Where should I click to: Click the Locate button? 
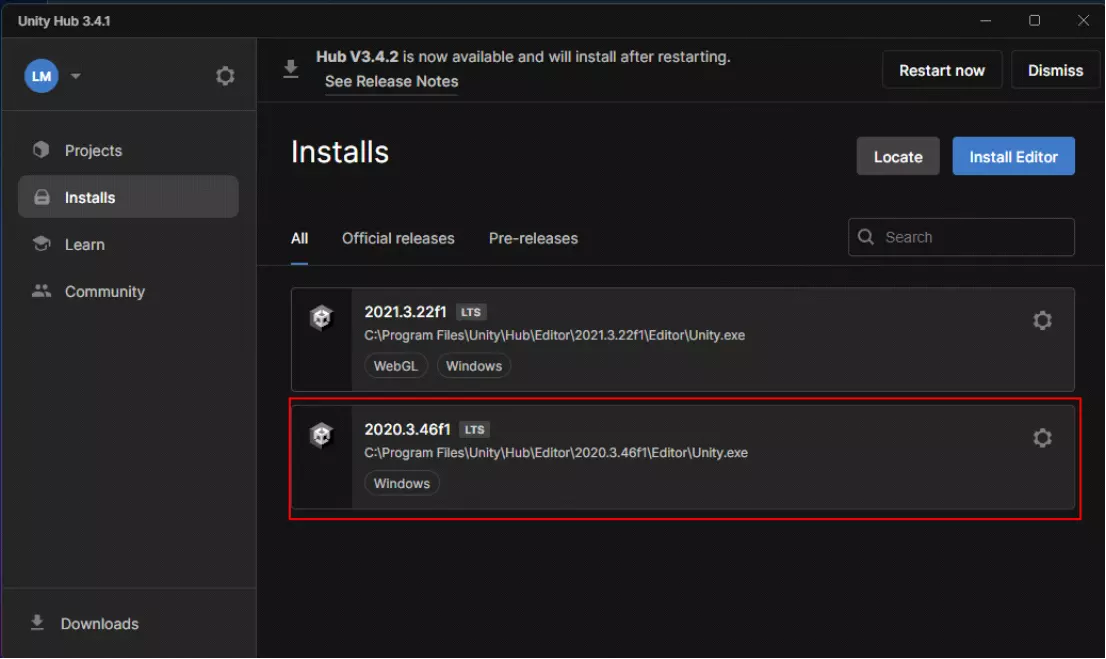tap(898, 157)
